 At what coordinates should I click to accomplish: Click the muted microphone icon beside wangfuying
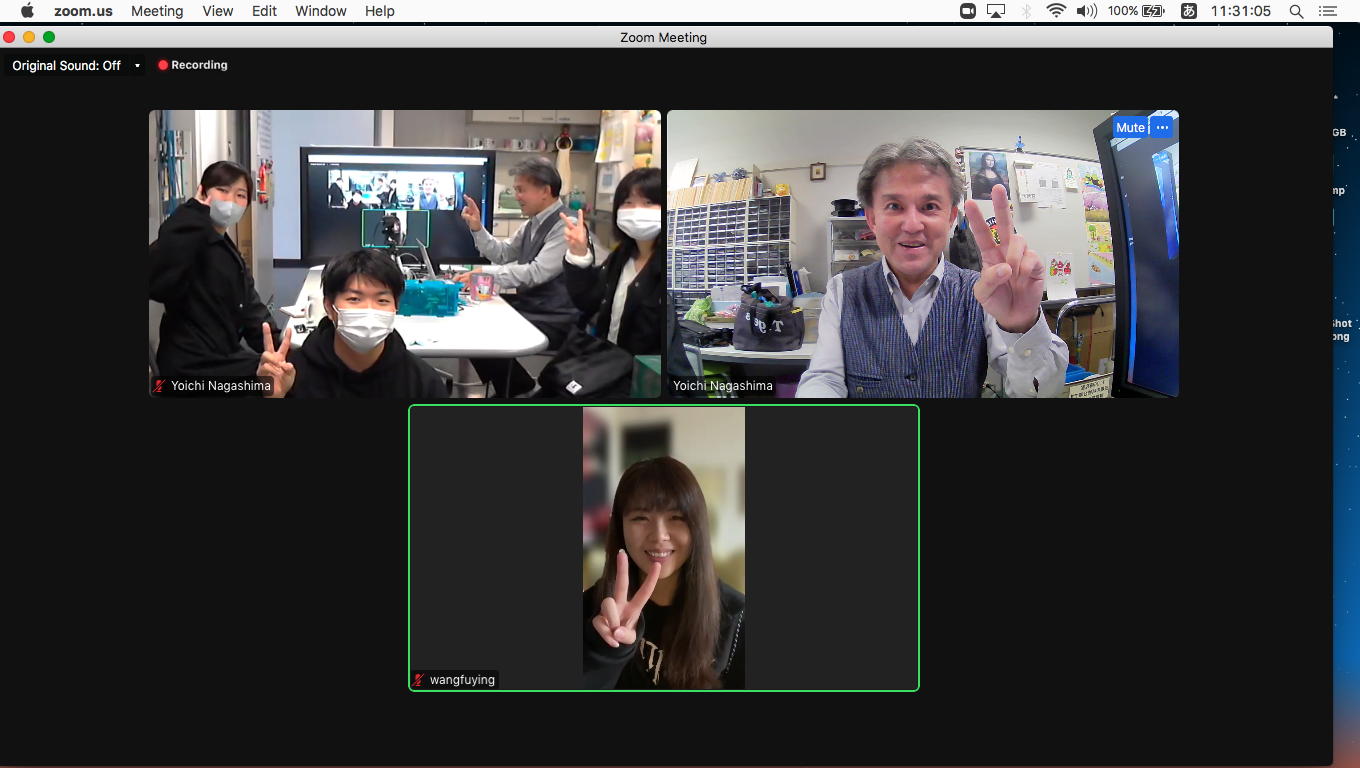(419, 680)
